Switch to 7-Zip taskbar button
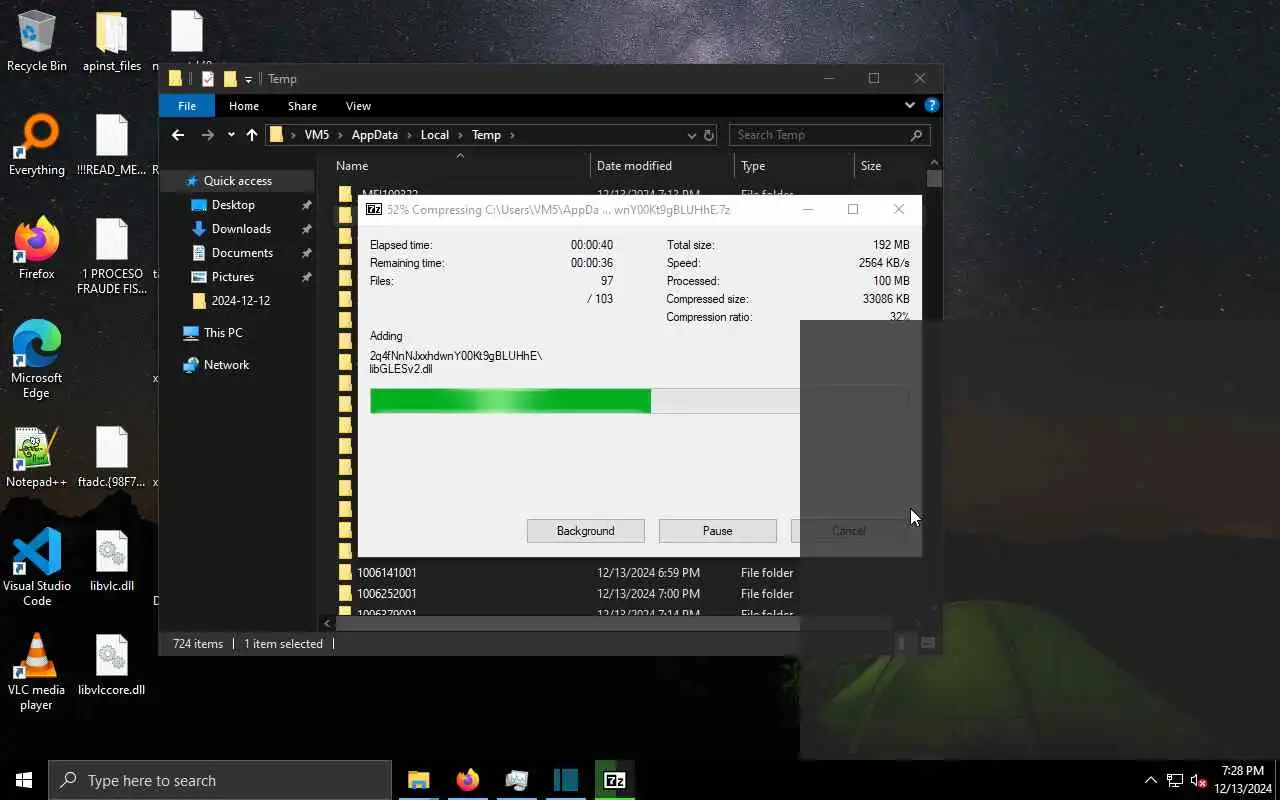This screenshot has height=800, width=1280. point(615,780)
